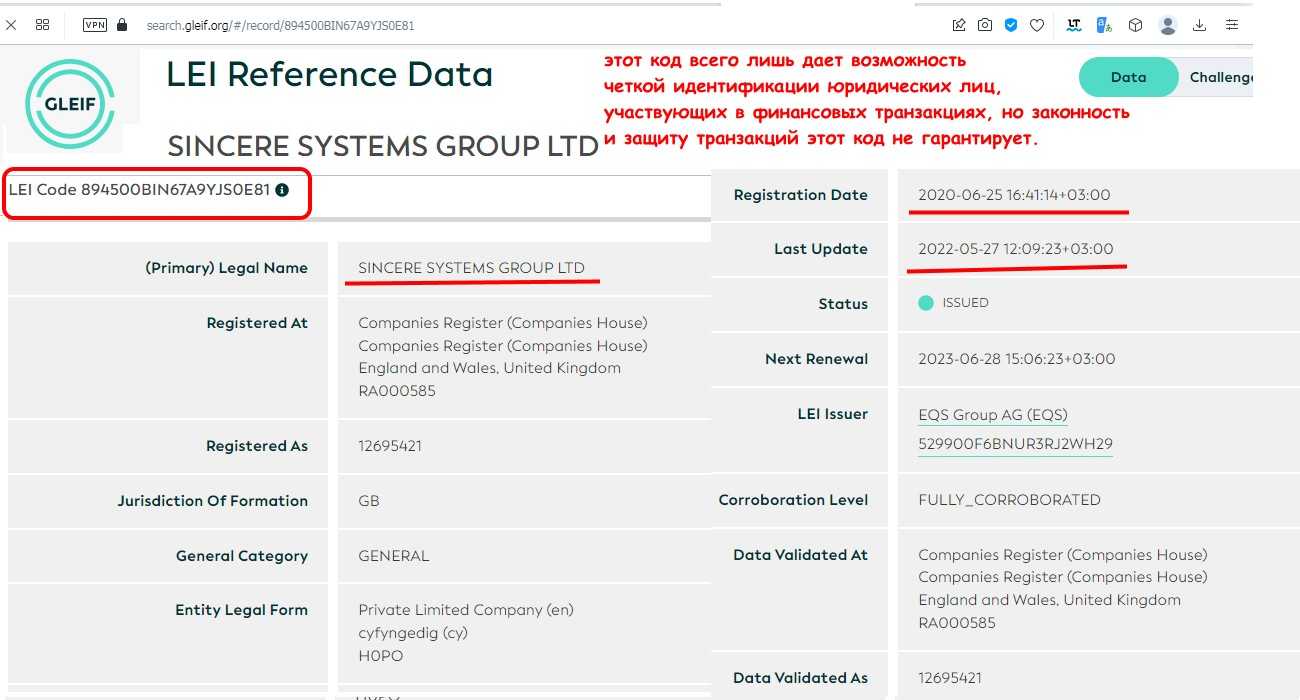Click the info icon beside LEI Code

tap(282, 190)
